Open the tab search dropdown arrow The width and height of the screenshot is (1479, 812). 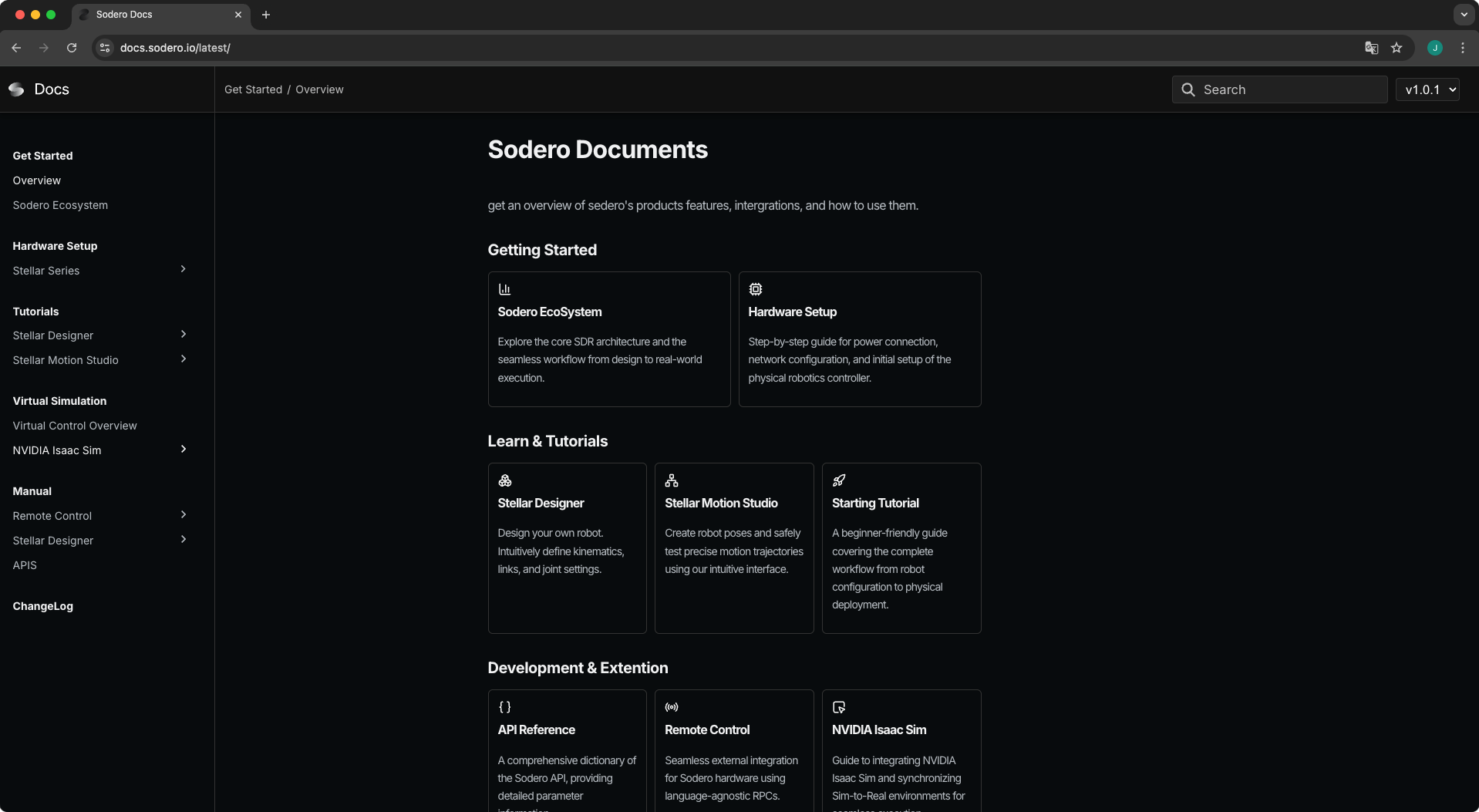point(1464,15)
